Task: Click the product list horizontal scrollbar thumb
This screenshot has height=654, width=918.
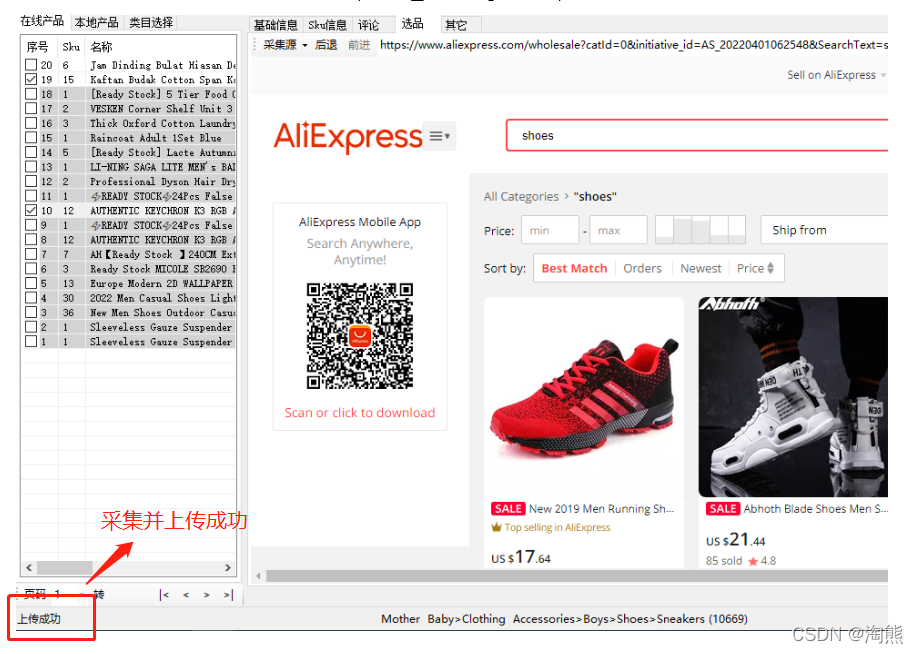Action: (65, 567)
